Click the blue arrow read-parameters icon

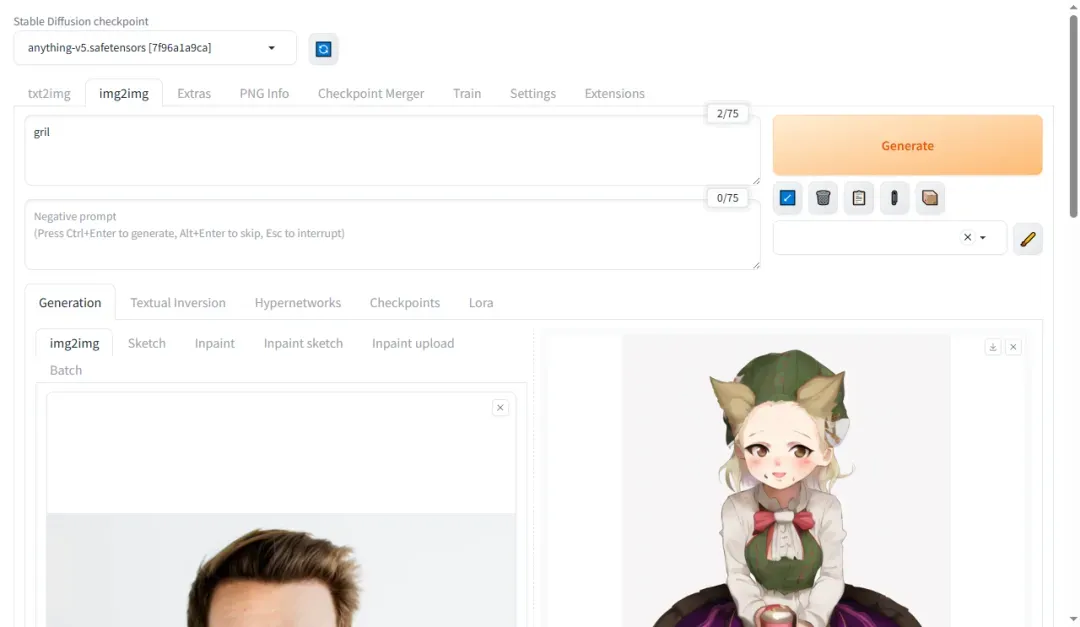[787, 198]
